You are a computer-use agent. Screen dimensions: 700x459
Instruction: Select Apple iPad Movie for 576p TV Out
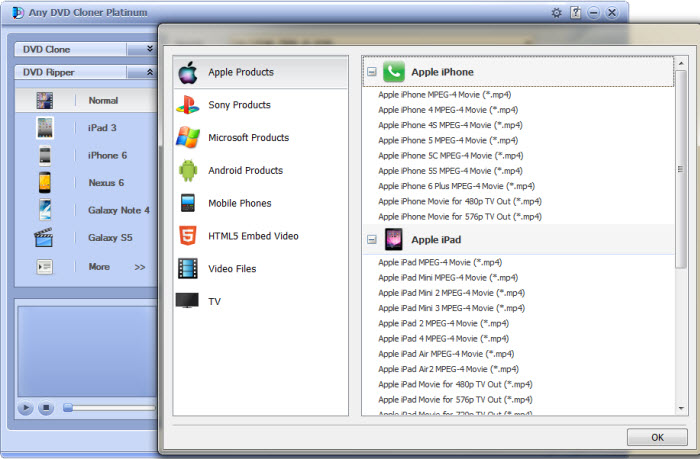tap(455, 399)
